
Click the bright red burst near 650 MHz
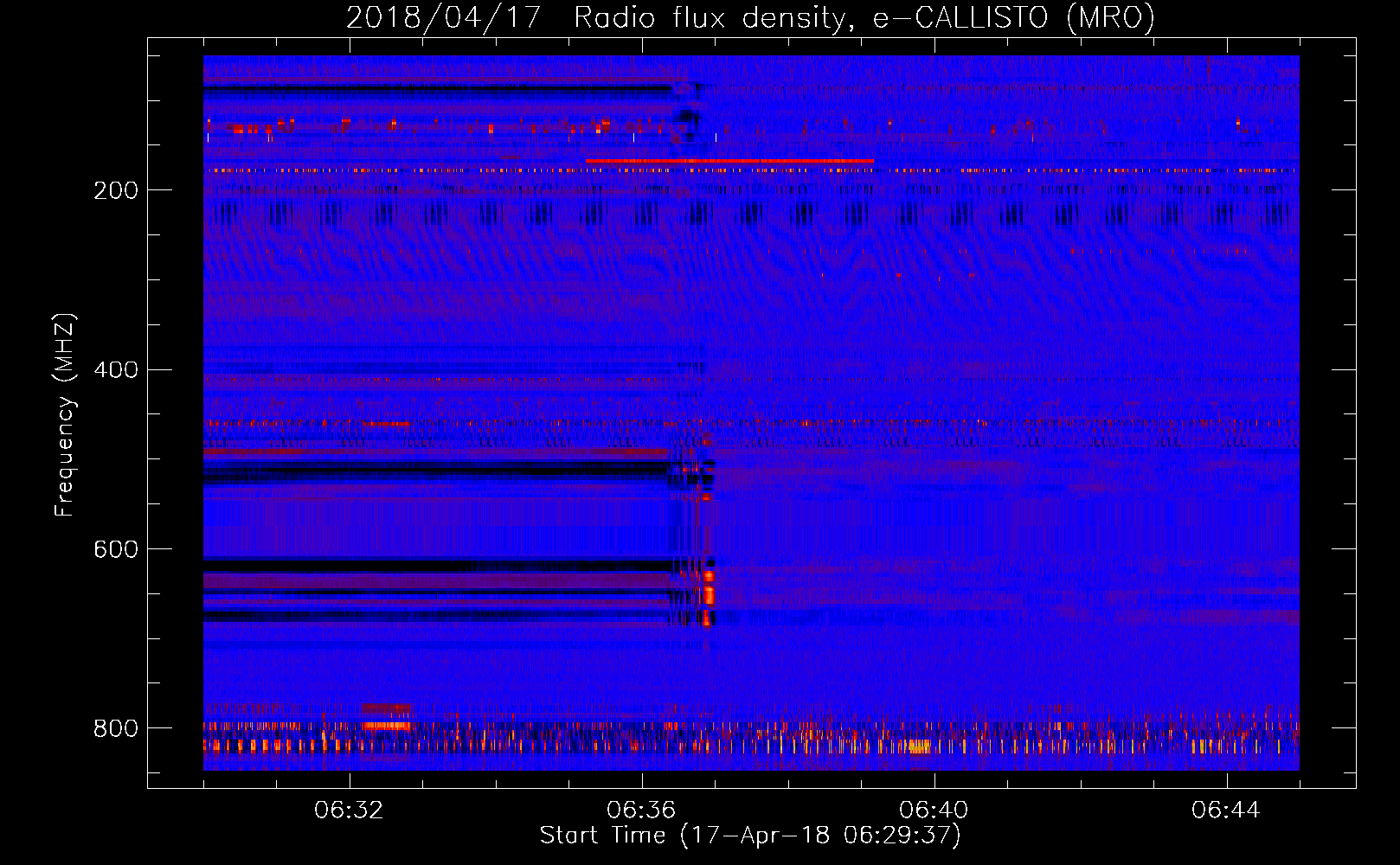point(709,595)
